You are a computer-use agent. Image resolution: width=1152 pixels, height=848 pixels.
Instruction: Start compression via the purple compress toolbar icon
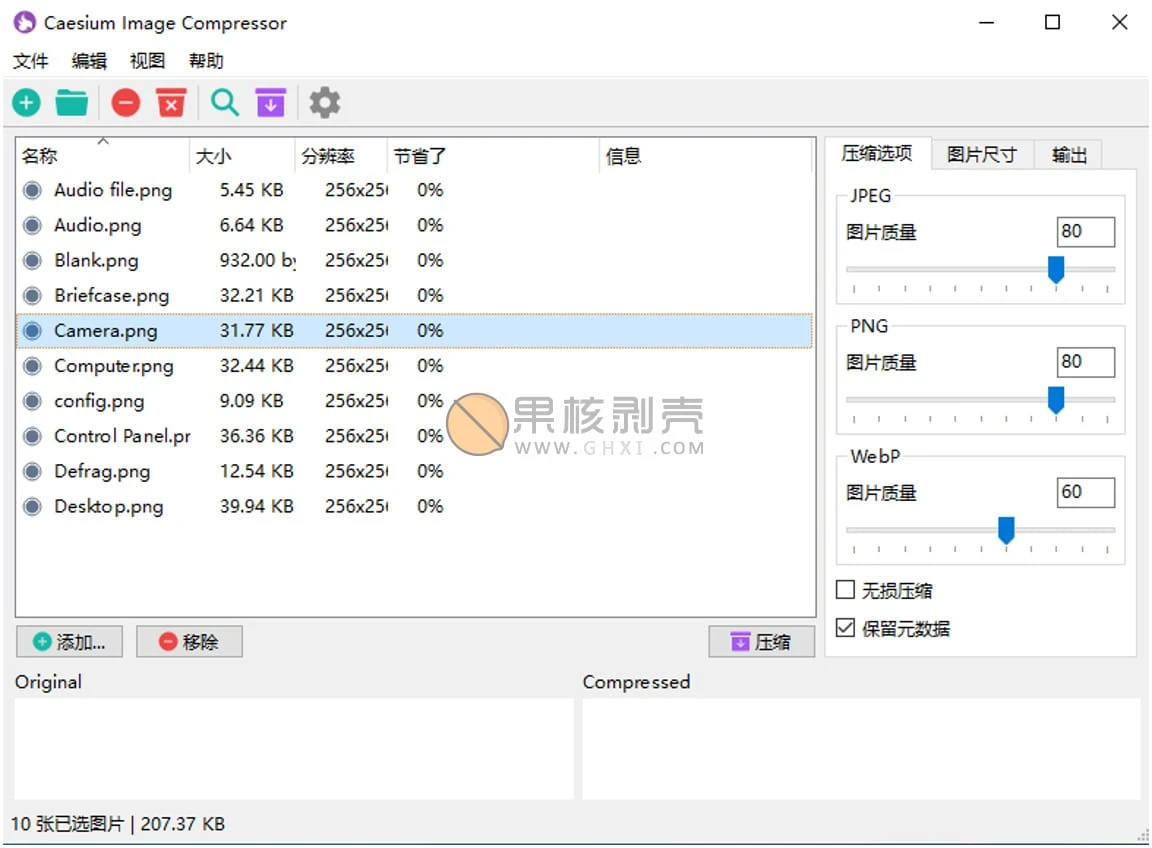pyautogui.click(x=270, y=102)
